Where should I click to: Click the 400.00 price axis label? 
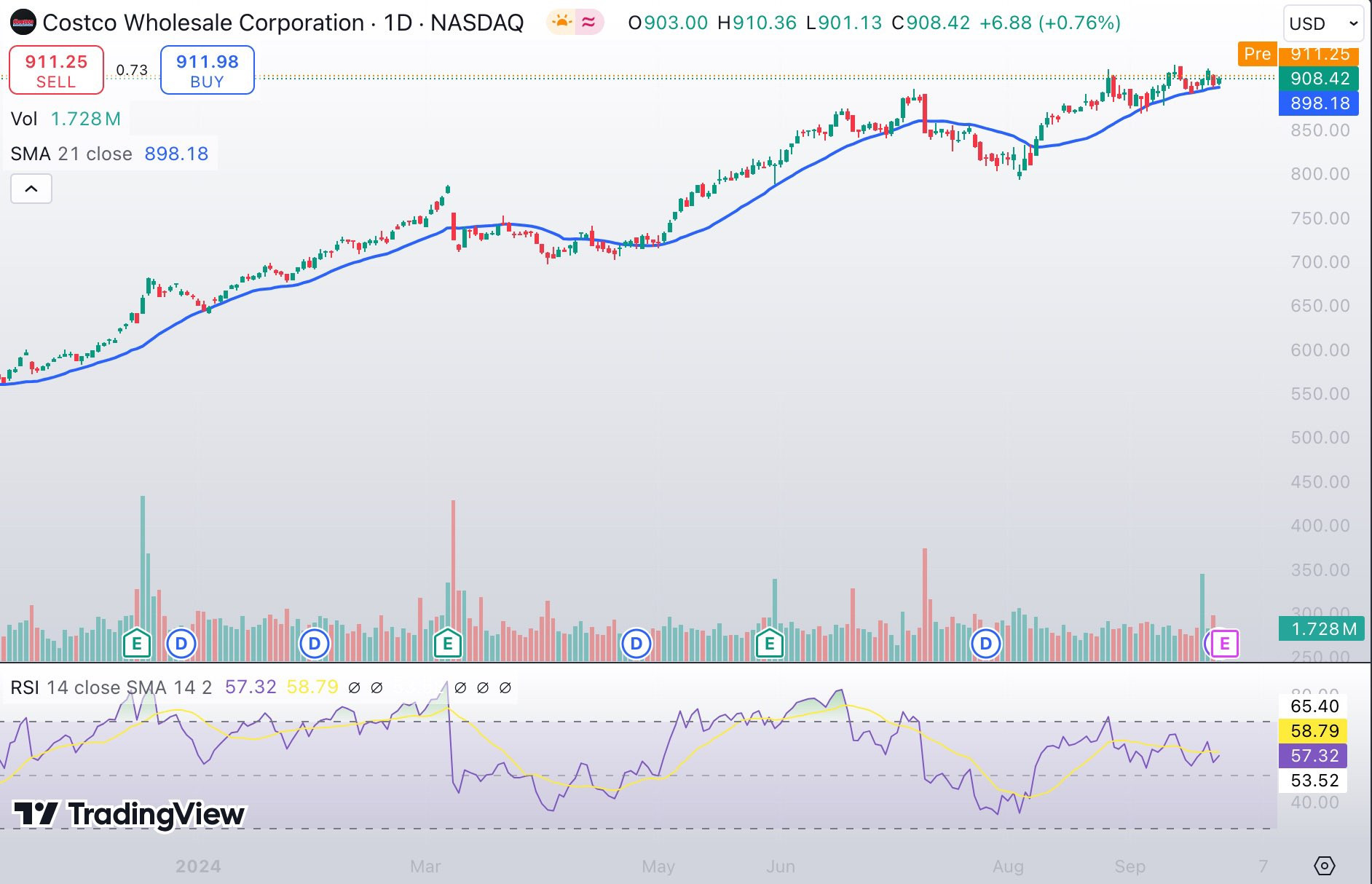click(x=1320, y=526)
